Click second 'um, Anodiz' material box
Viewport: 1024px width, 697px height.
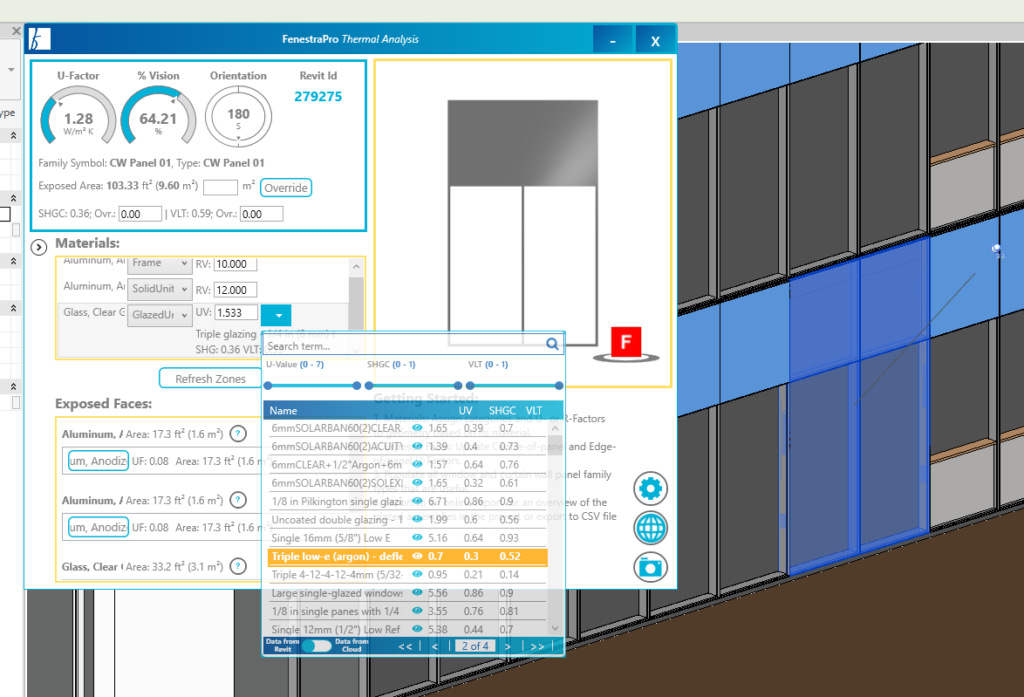click(x=98, y=527)
